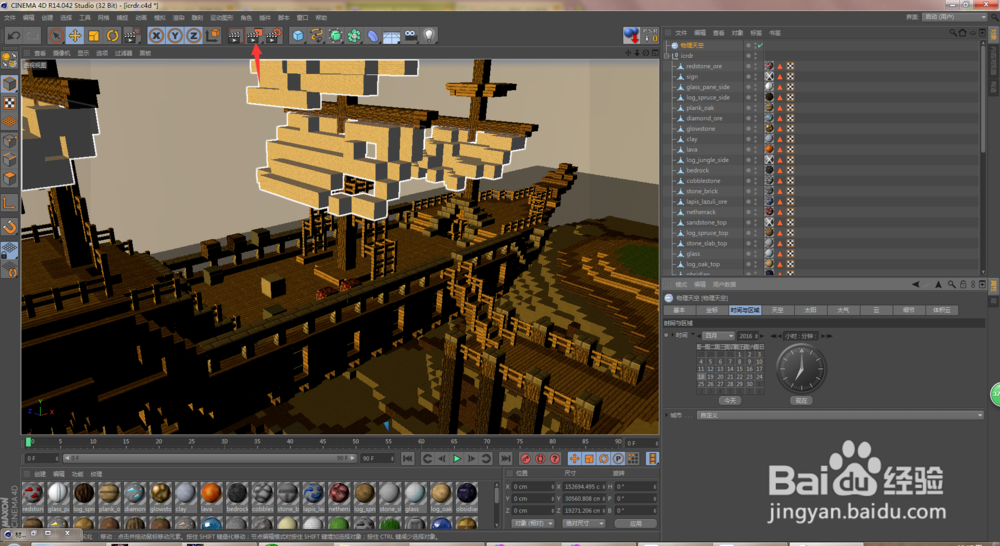Click the lock icon in attribute manager
The width and height of the screenshot is (1000, 546).
[x=963, y=284]
